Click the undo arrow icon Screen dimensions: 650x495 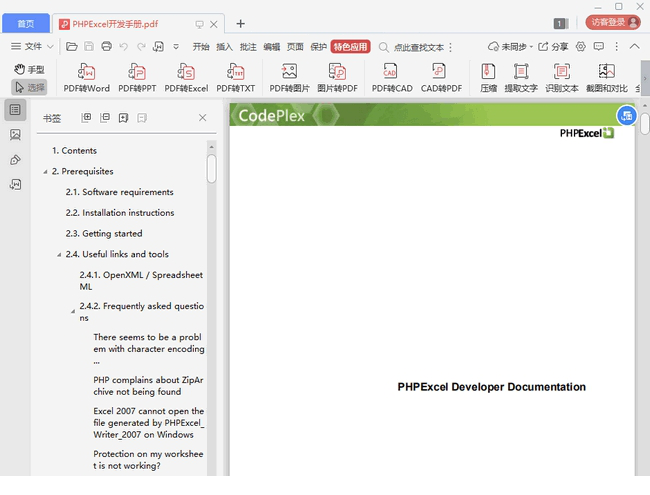pos(124,46)
